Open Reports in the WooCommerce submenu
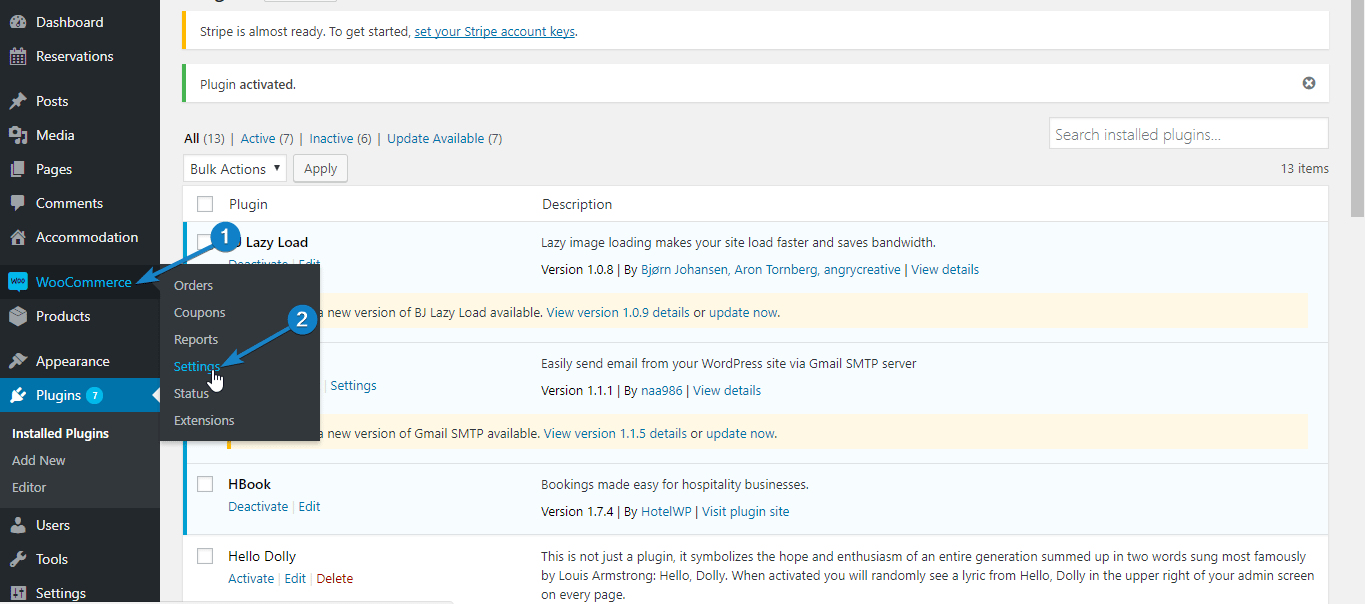1365x604 pixels. pos(196,339)
